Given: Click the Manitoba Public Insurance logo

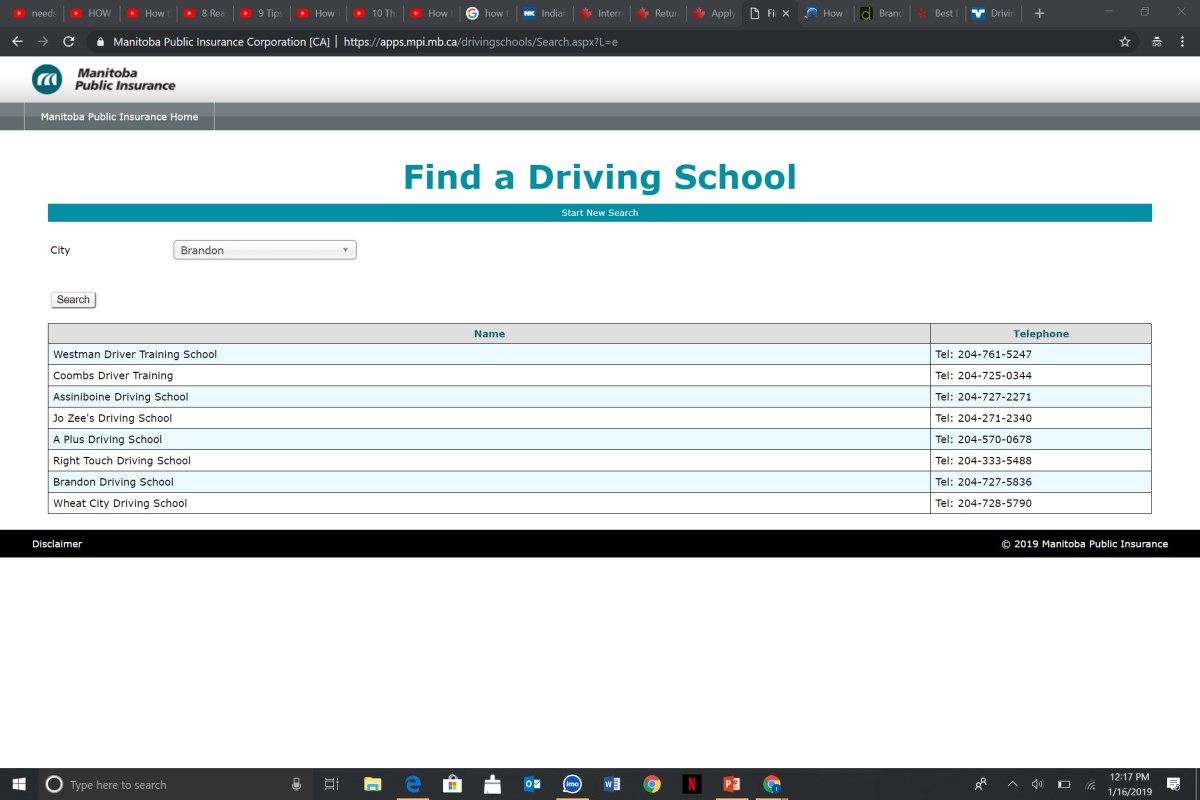Looking at the screenshot, I should click(103, 79).
